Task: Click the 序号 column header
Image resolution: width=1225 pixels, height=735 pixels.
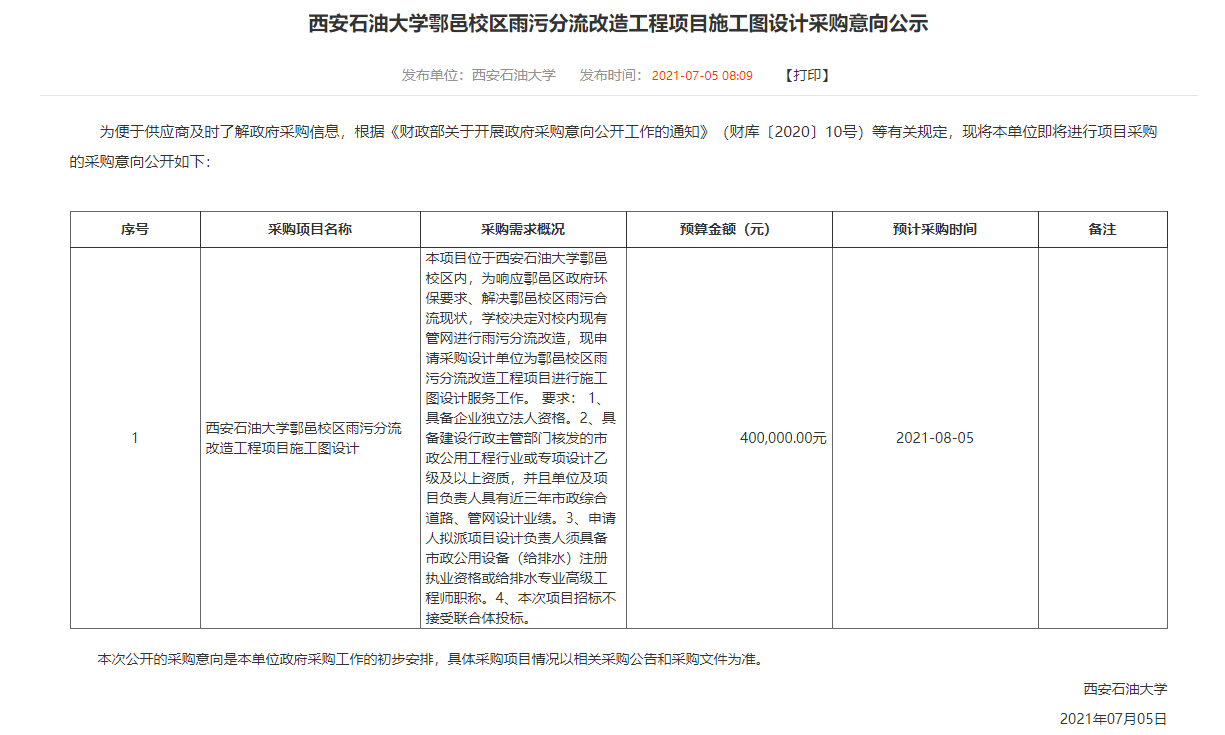Action: [135, 229]
